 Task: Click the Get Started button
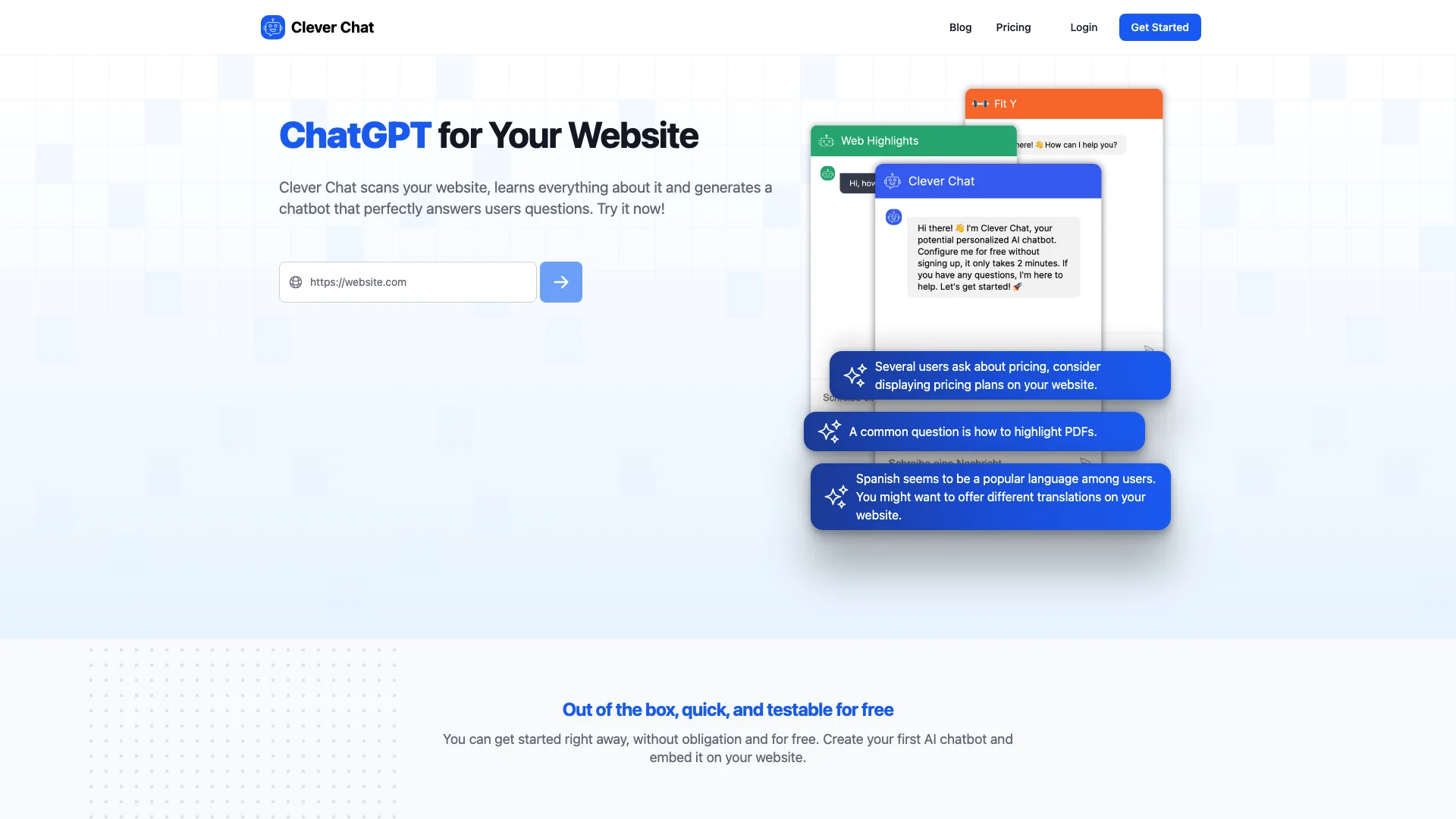1159,27
